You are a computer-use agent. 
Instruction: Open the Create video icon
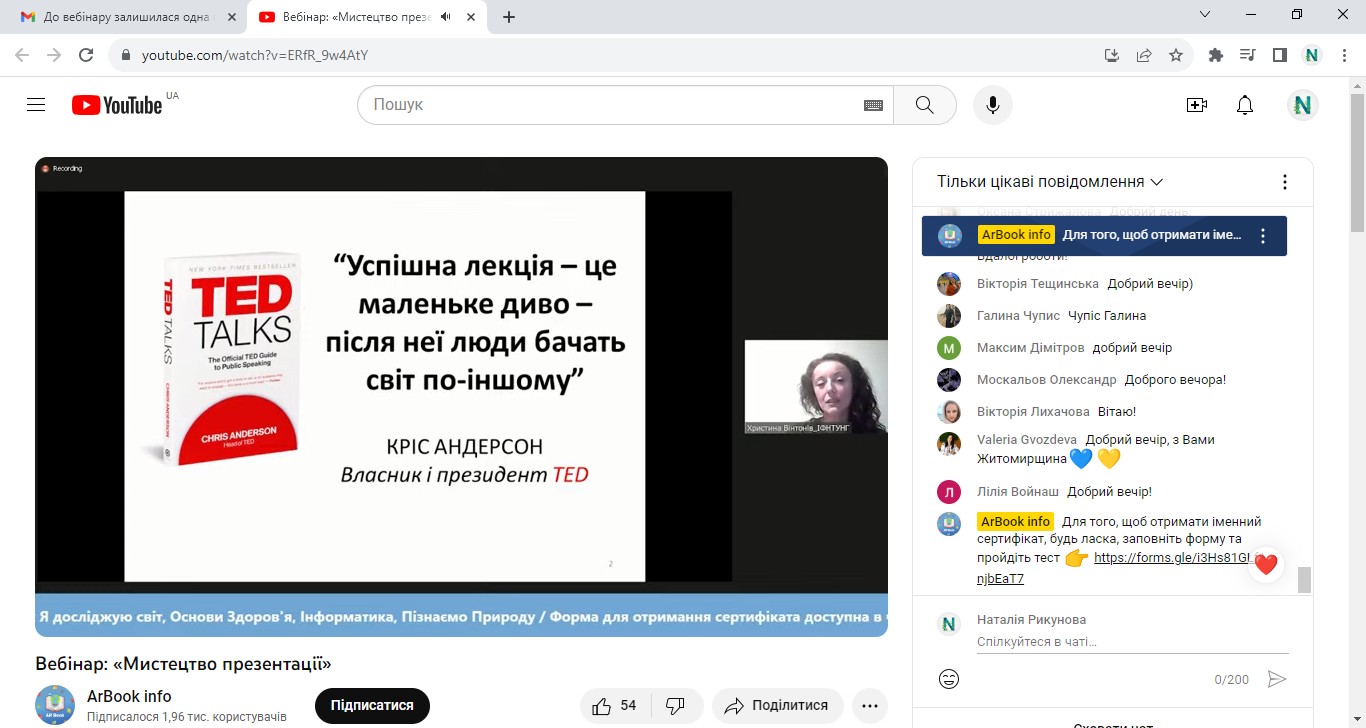coord(1196,105)
